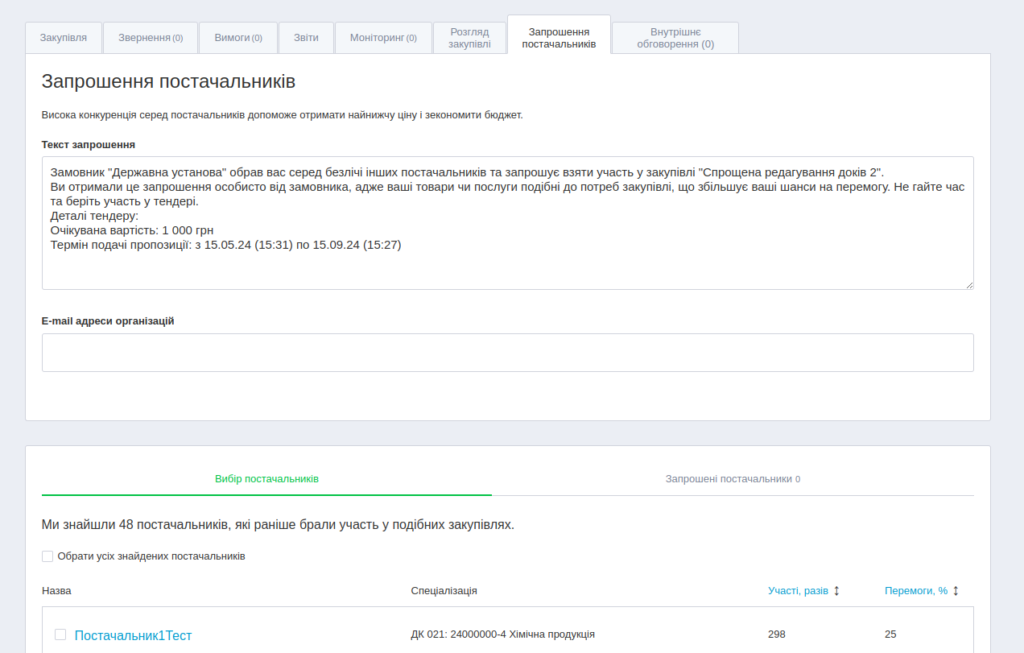Switch to Розгляд закупівлі tab
The height and width of the screenshot is (653, 1024).
point(469,38)
